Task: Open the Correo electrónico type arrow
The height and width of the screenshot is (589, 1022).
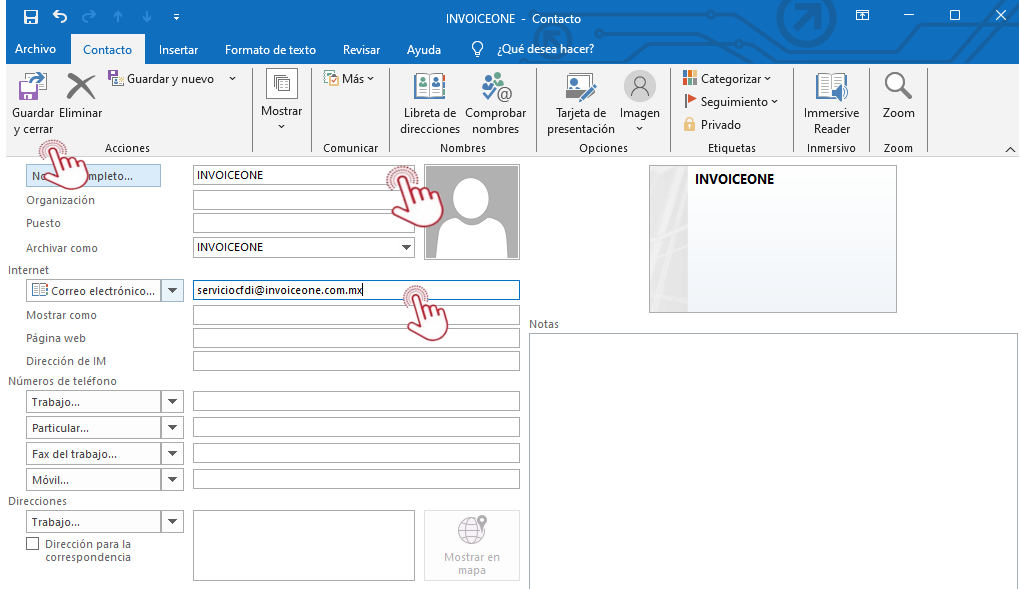Action: (x=173, y=291)
